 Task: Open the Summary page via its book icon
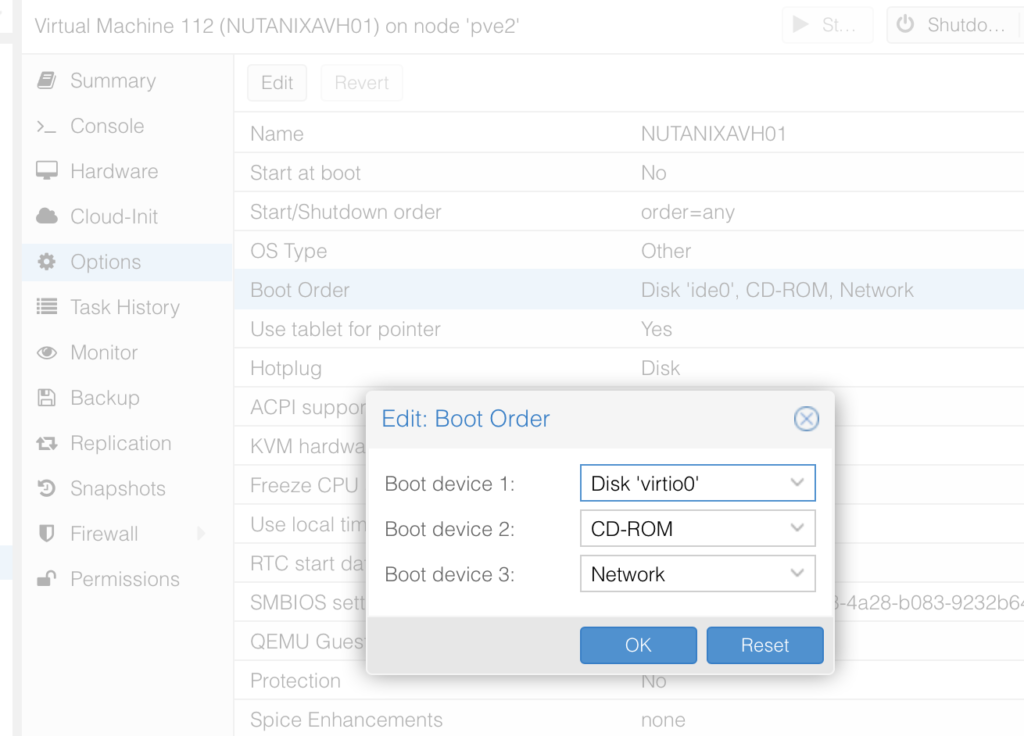tap(49, 80)
